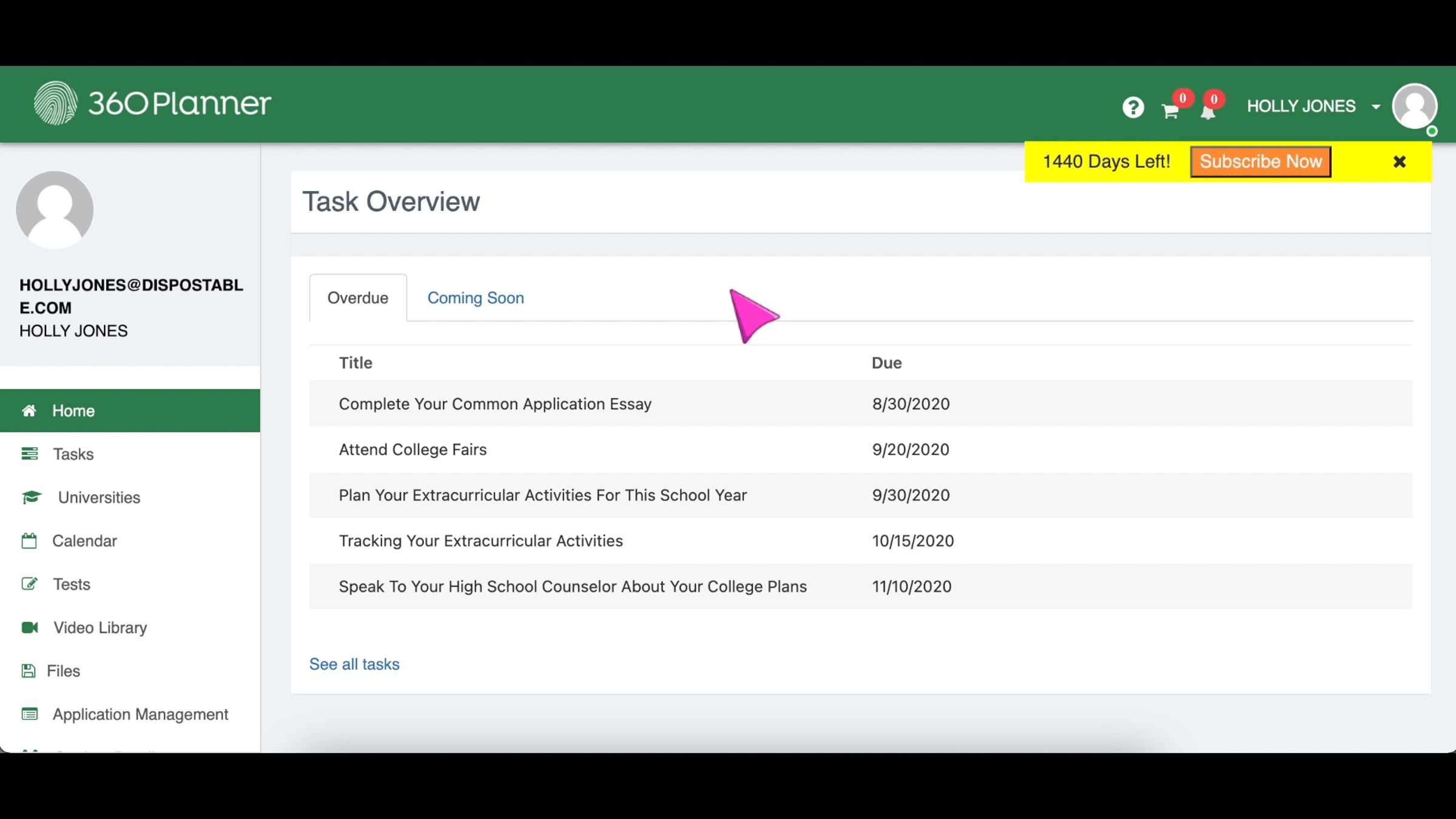
Task: Click the help question mark icon
Action: [x=1133, y=108]
